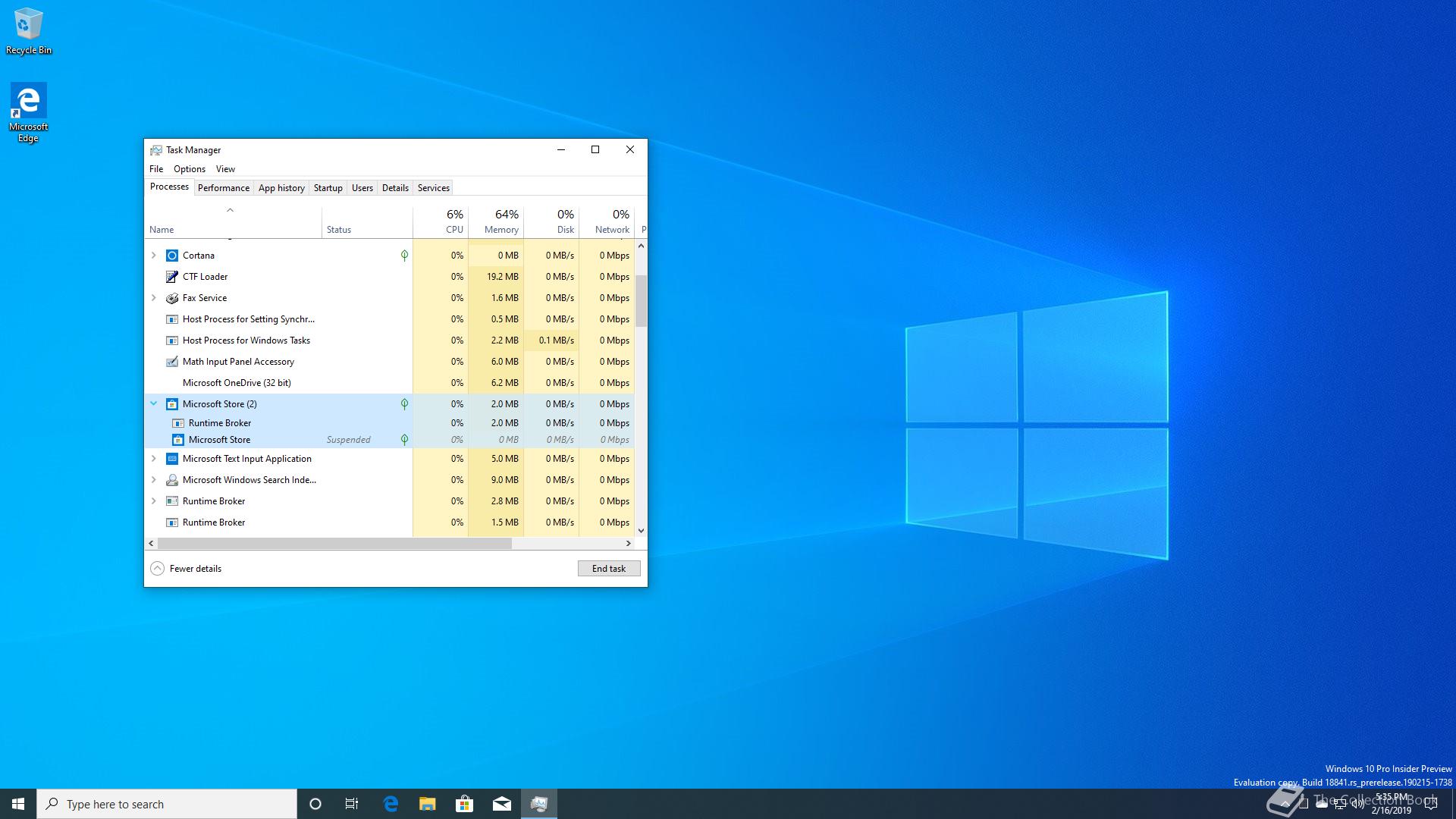Click the 0.1 MB/s disk cell

[x=551, y=340]
